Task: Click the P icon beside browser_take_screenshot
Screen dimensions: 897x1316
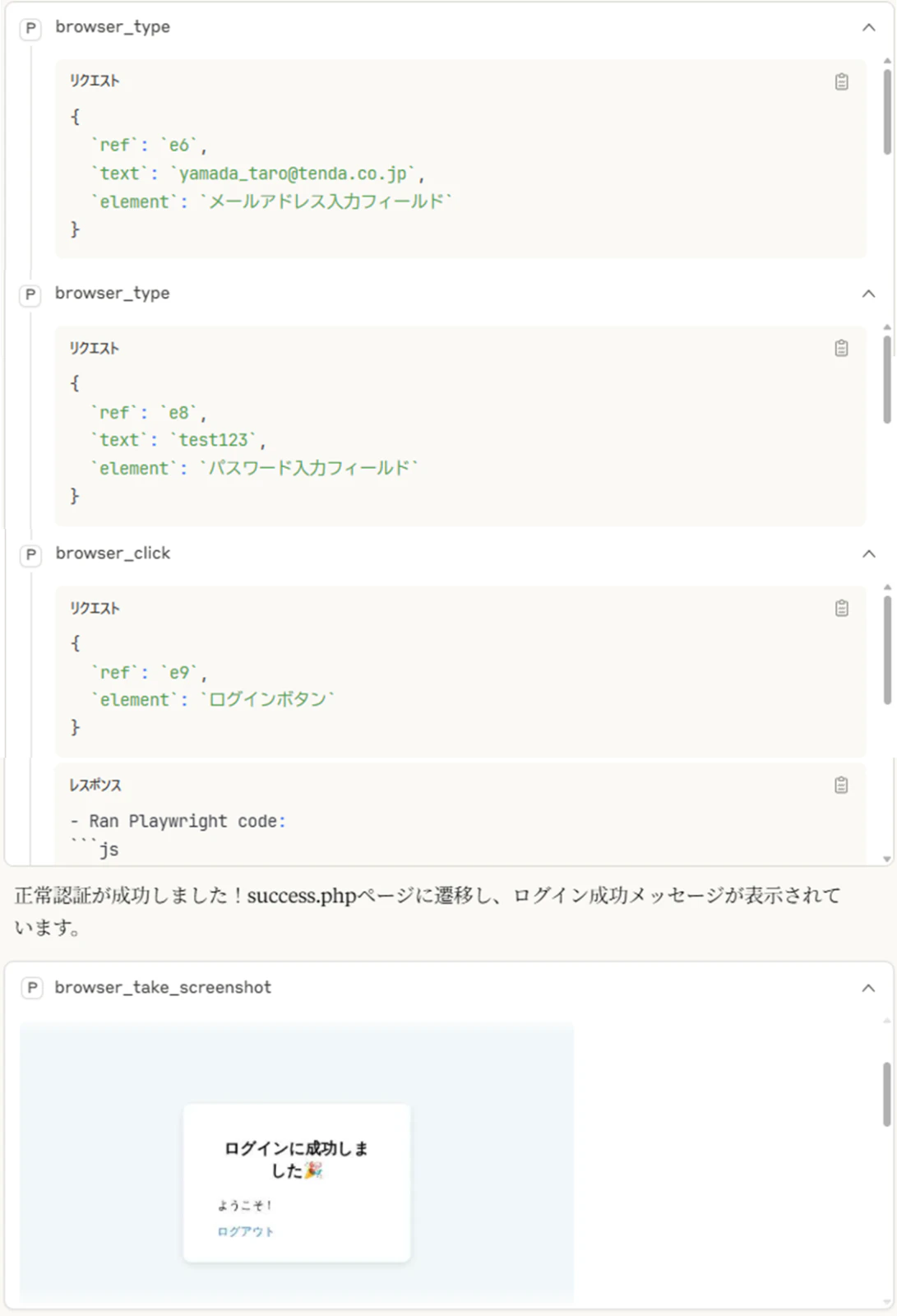Action: coord(31,988)
